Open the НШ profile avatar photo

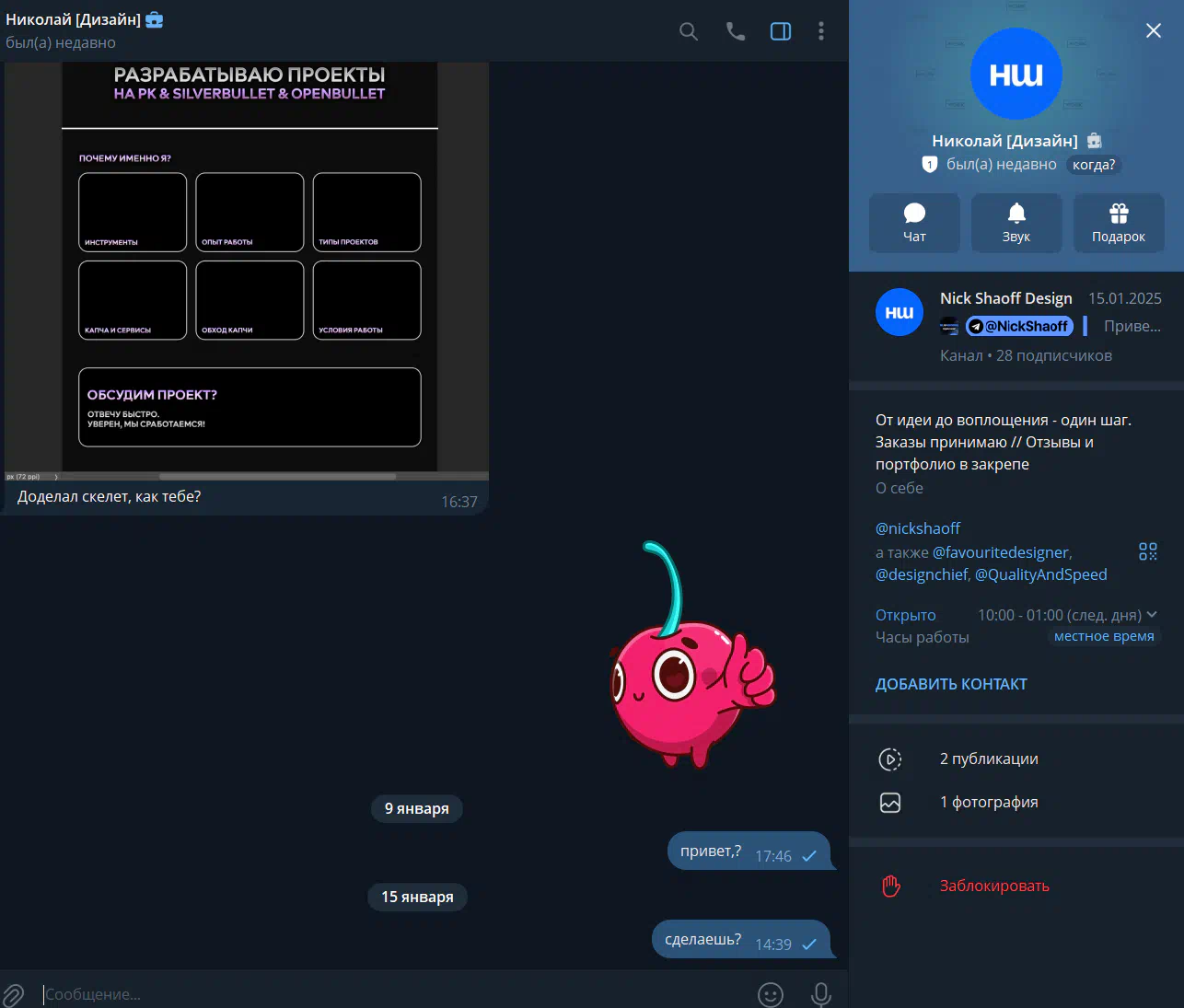[1016, 74]
